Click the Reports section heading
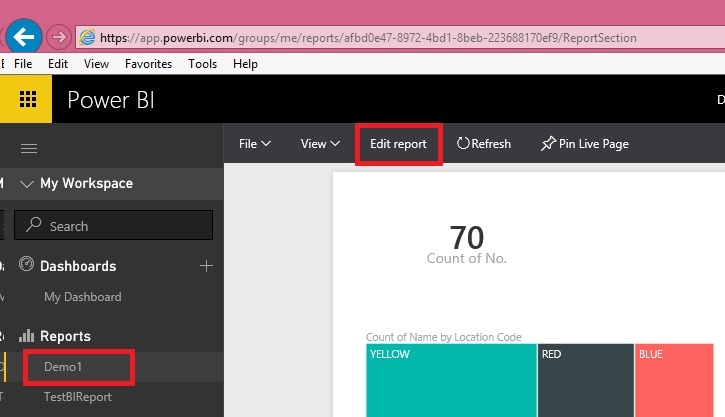The width and height of the screenshot is (725, 417). tap(65, 336)
